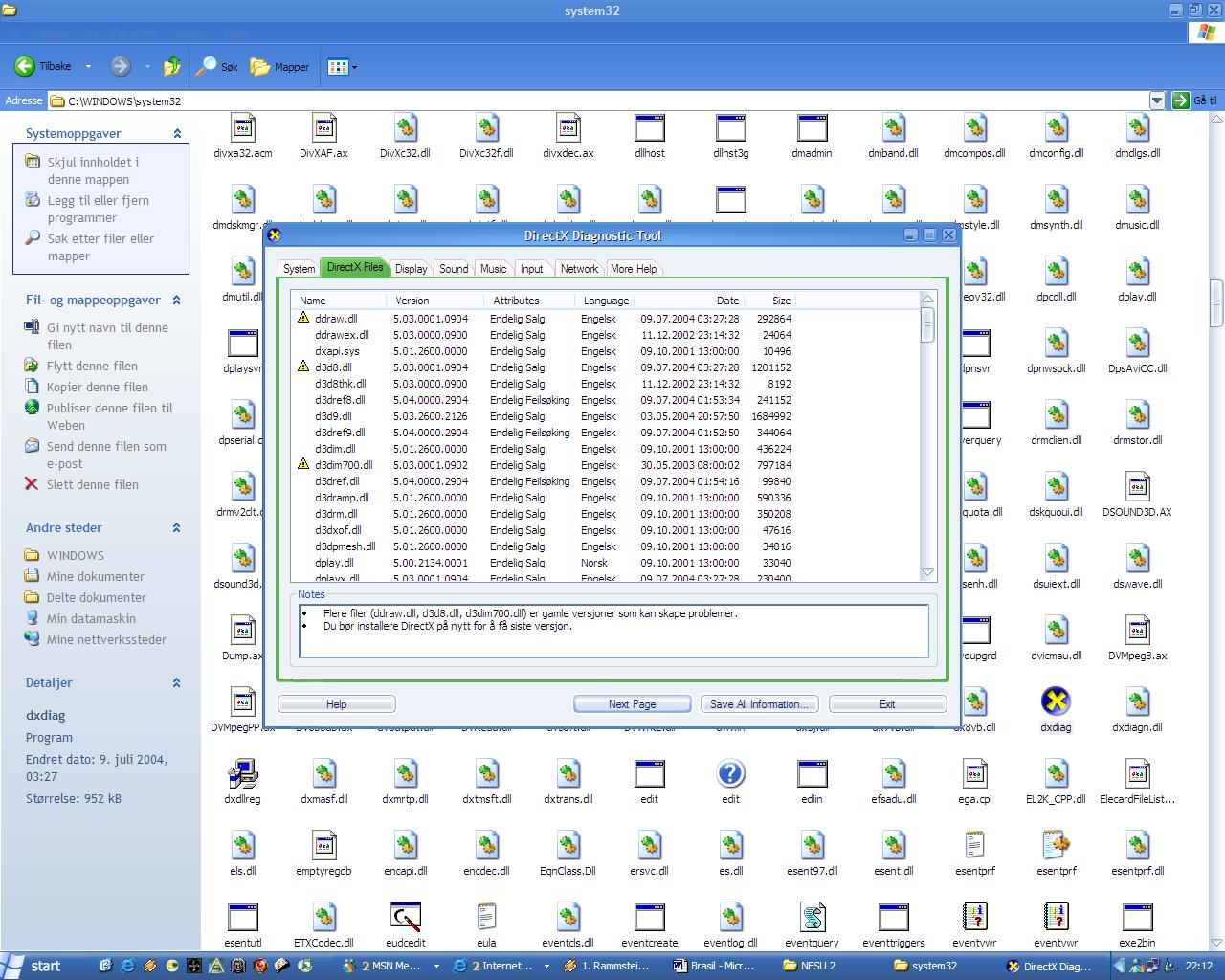Click the Tilbake back arrow icon
The image size is (1225, 980).
(24, 66)
